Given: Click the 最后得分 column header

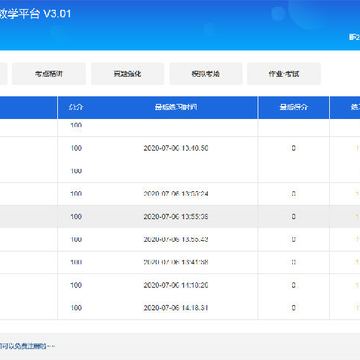Looking at the screenshot, I should 294,107.
